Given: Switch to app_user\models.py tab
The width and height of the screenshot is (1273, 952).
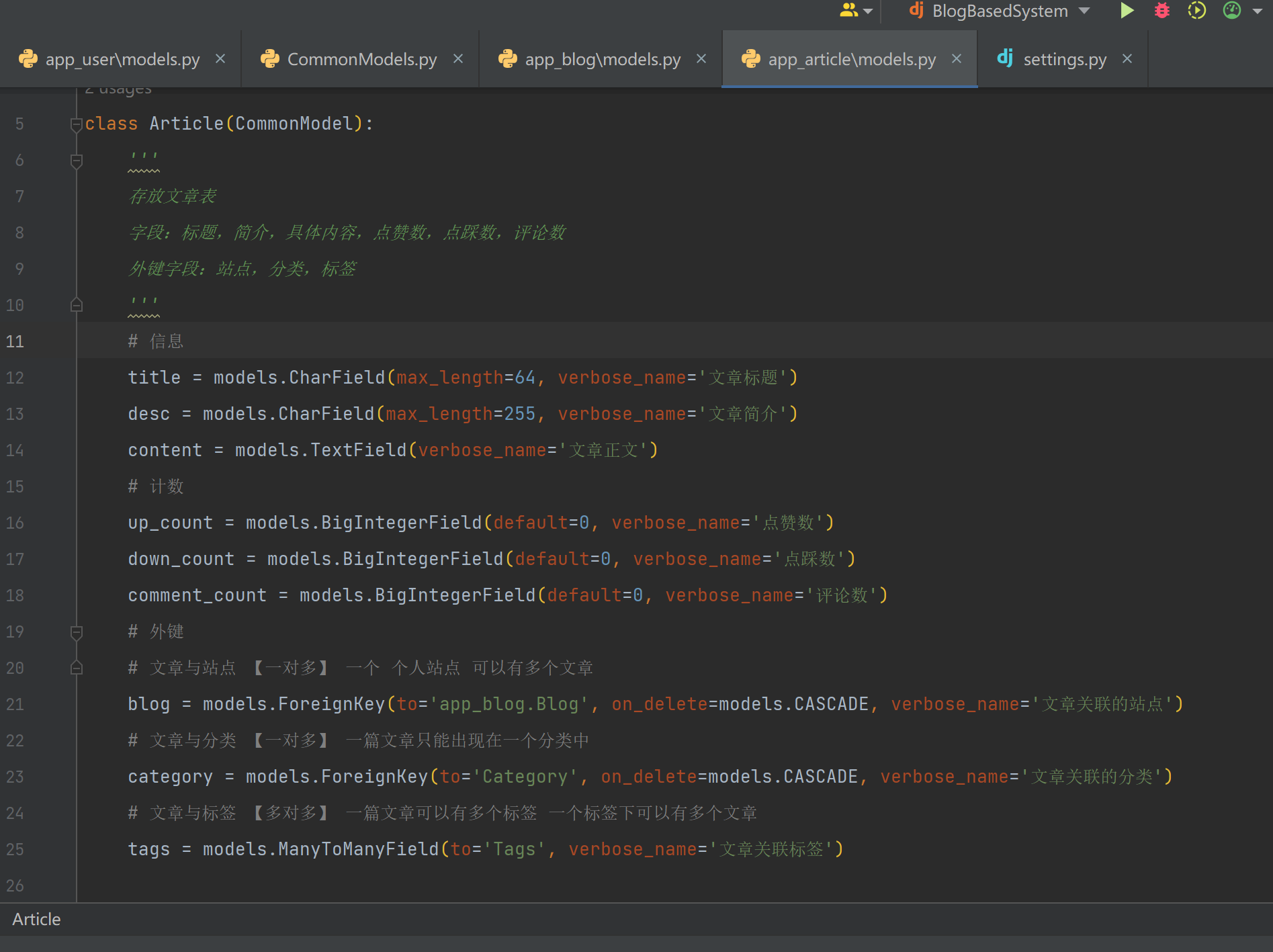Looking at the screenshot, I should pyautogui.click(x=122, y=59).
